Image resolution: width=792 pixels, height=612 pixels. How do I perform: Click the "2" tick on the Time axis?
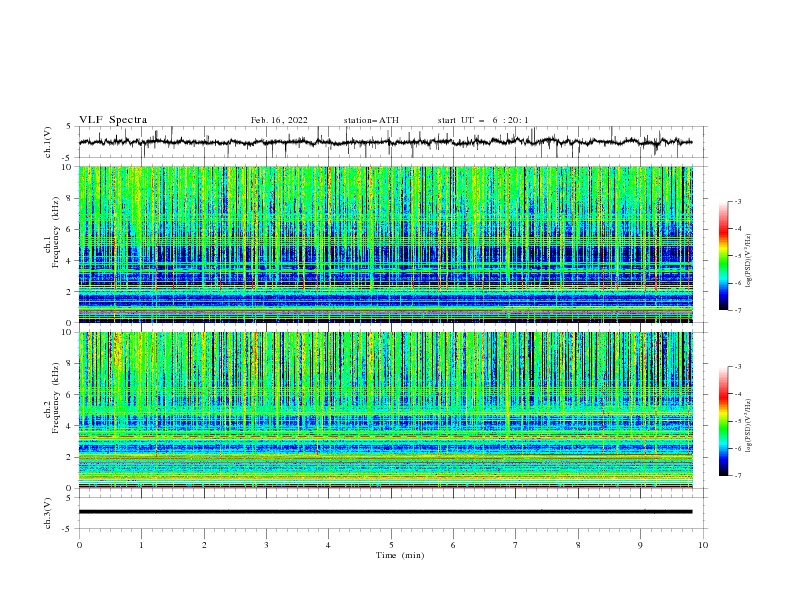(204, 545)
